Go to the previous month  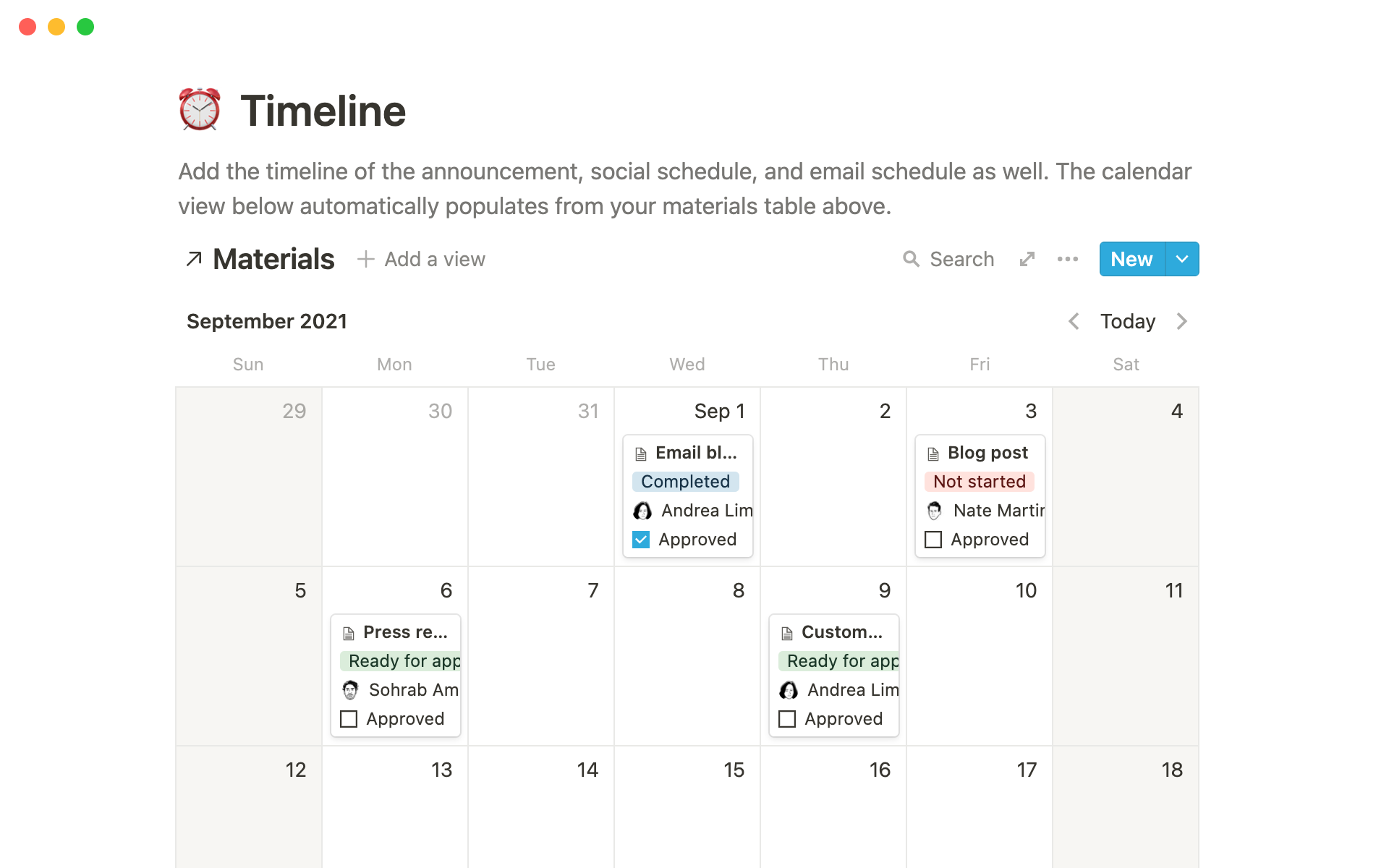[x=1074, y=321]
